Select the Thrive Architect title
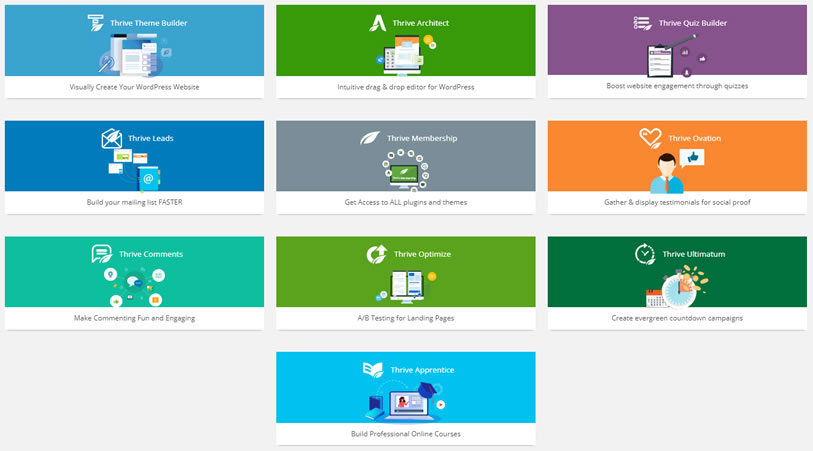 point(420,23)
